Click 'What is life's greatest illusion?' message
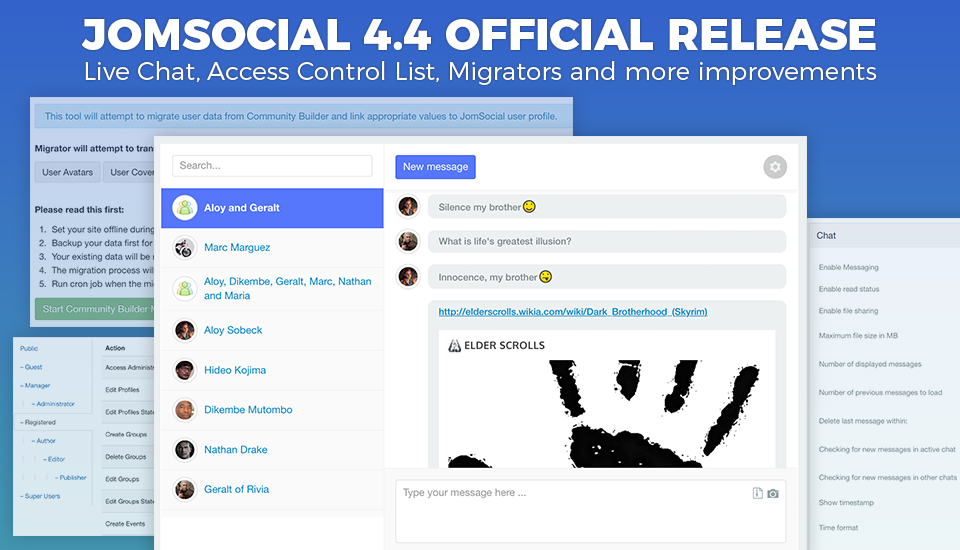Image resolution: width=960 pixels, height=550 pixels. point(607,241)
